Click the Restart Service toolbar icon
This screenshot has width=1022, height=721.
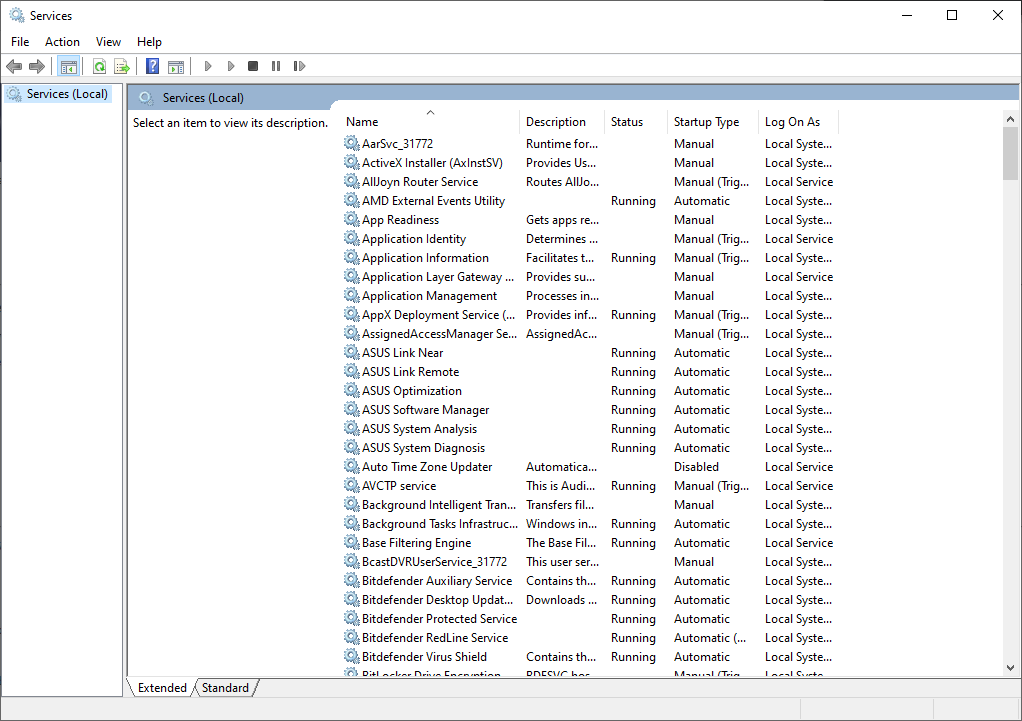tap(299, 66)
